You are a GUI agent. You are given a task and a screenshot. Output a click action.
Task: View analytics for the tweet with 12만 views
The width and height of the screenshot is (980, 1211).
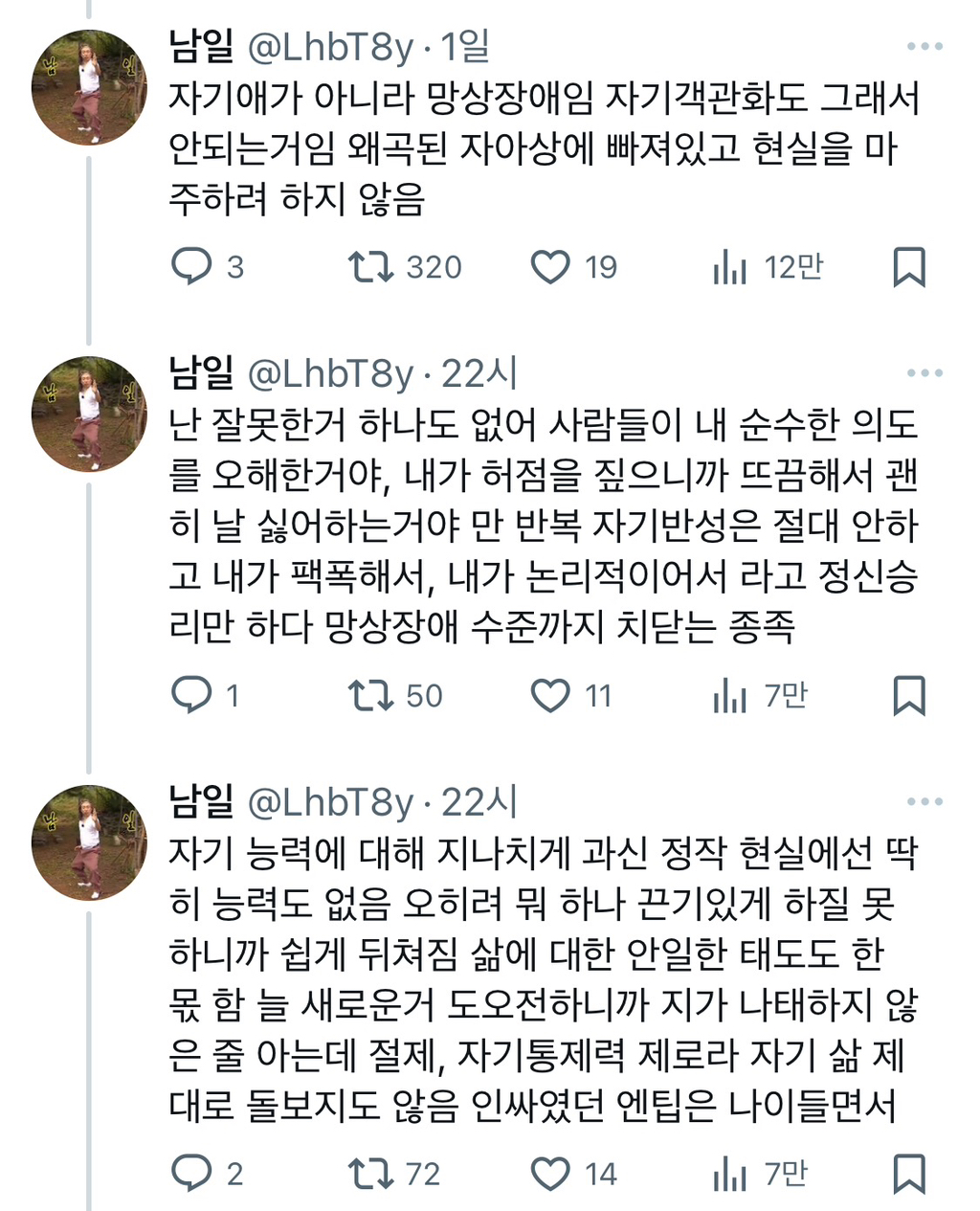[731, 267]
